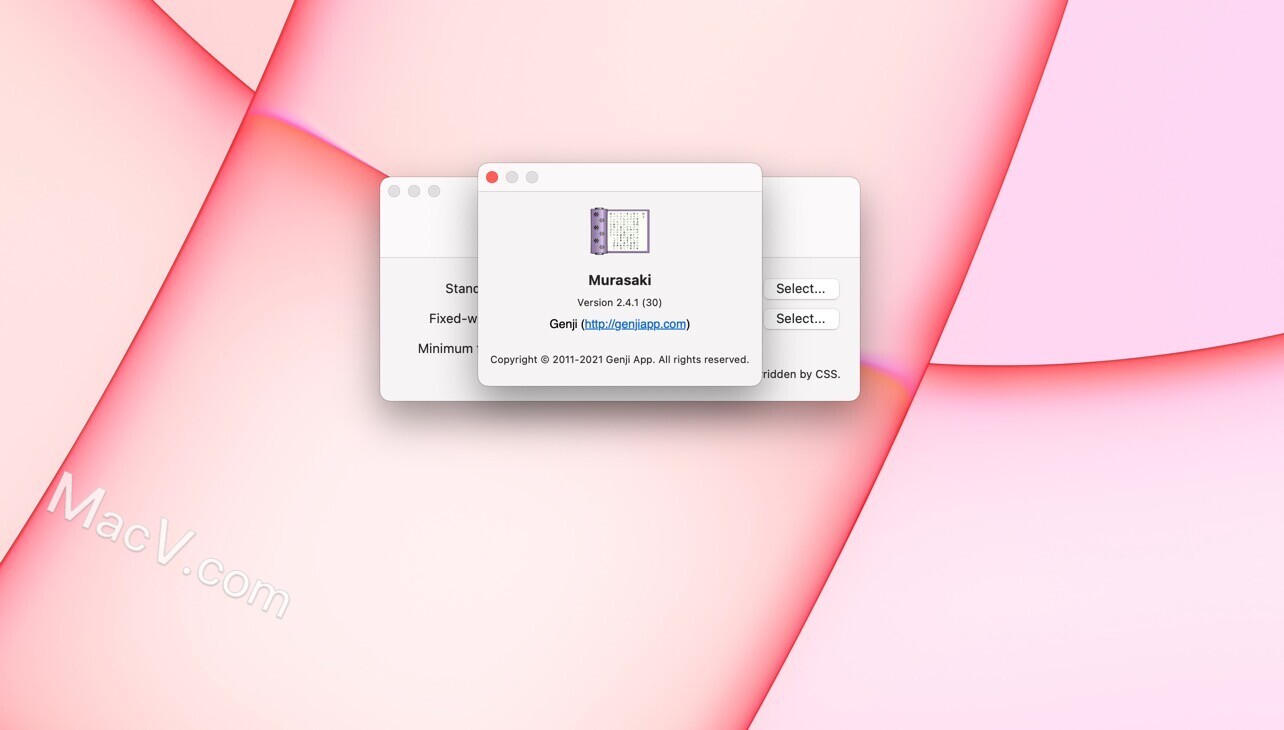Click the zoom button of the preferences window
This screenshot has width=1284, height=730.
pyautogui.click(x=434, y=191)
